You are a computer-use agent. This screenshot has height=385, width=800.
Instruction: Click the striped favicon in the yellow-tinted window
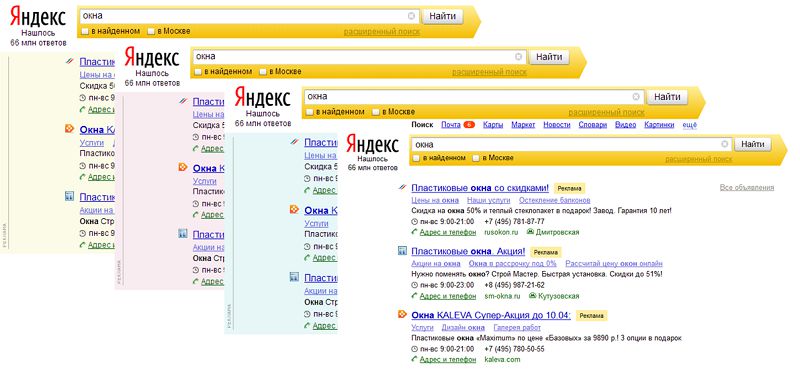click(x=70, y=62)
